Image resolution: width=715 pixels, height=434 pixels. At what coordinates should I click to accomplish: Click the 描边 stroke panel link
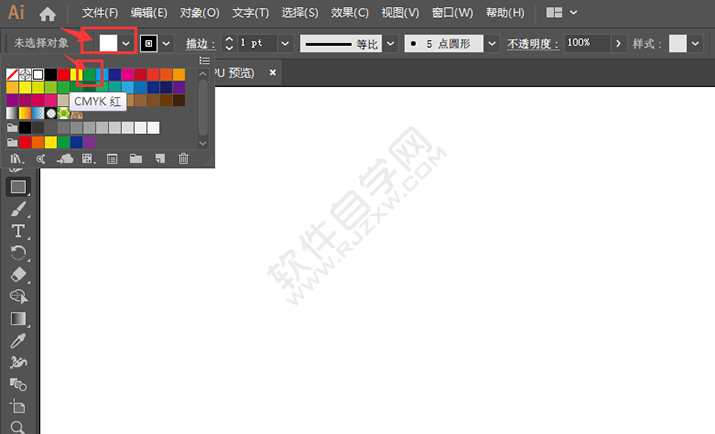coord(200,44)
